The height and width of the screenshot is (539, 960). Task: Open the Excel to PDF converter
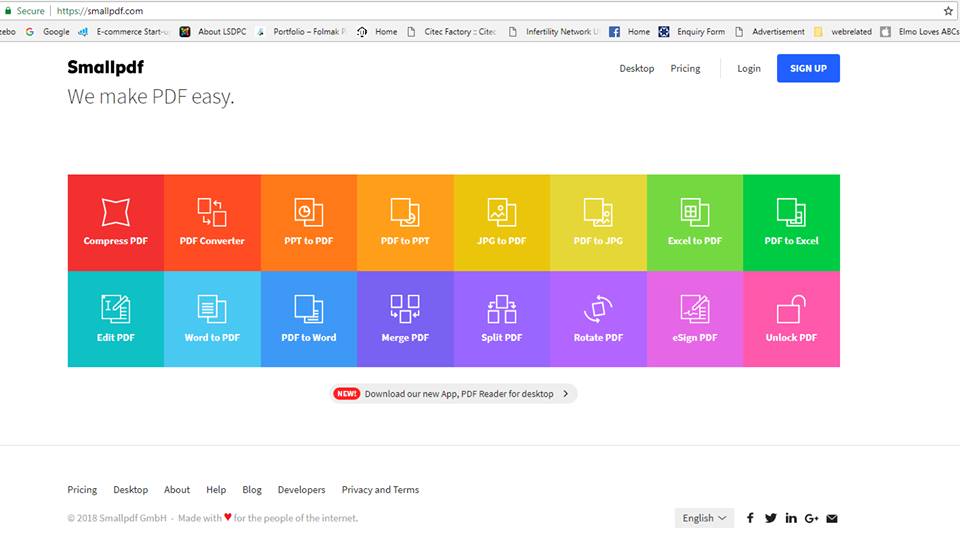click(694, 222)
